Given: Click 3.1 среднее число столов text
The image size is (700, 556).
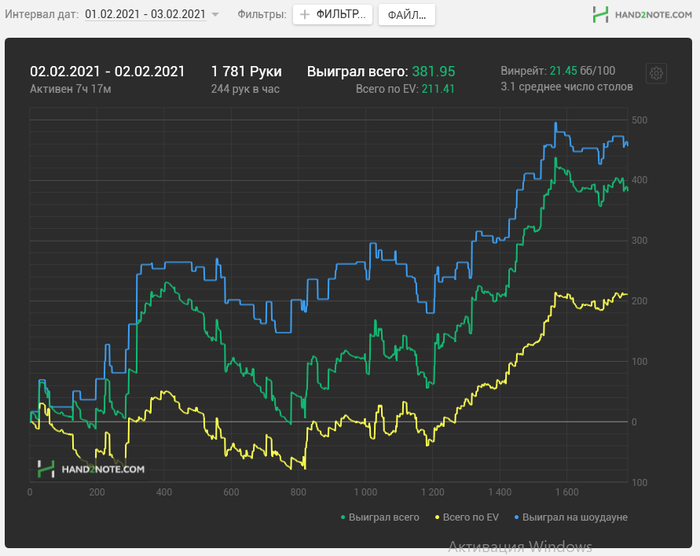Looking at the screenshot, I should pos(567,87).
